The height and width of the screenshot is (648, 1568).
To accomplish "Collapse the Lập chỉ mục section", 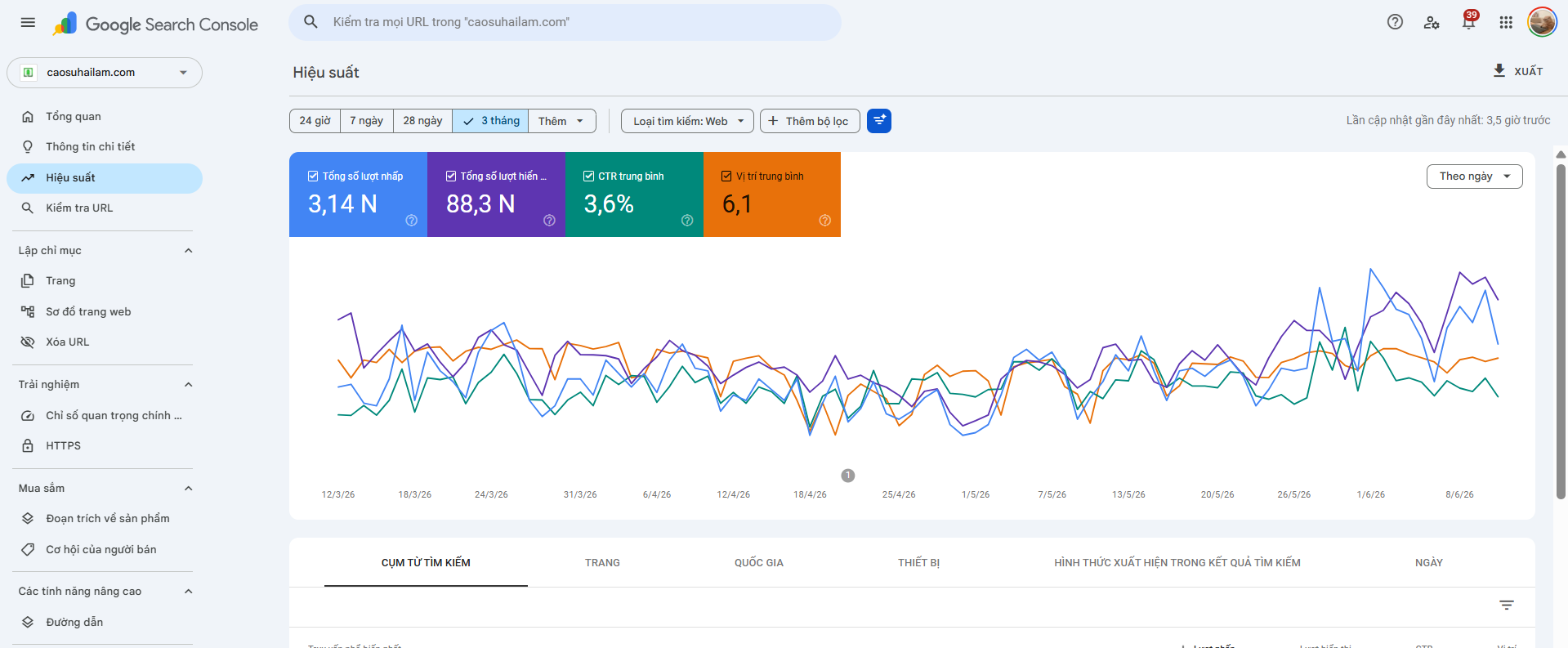I will [x=188, y=251].
